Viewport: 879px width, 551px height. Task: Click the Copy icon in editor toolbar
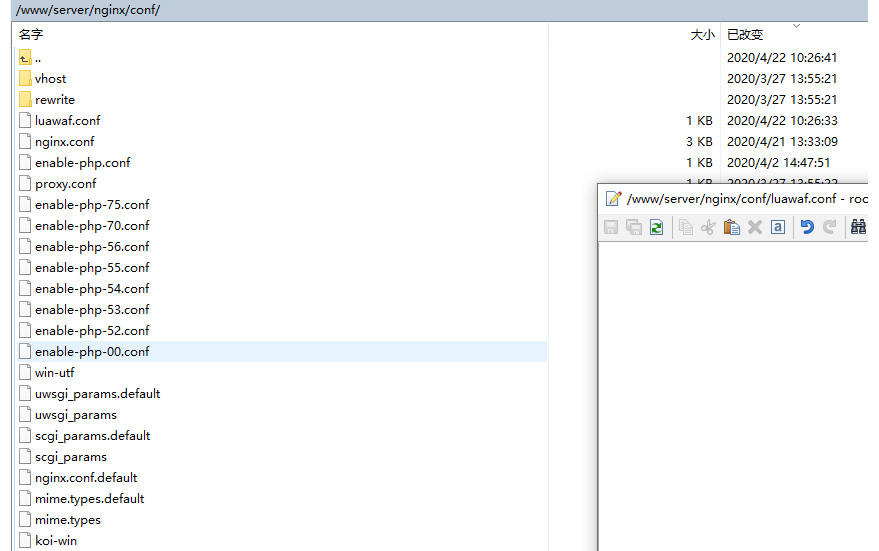(x=686, y=227)
